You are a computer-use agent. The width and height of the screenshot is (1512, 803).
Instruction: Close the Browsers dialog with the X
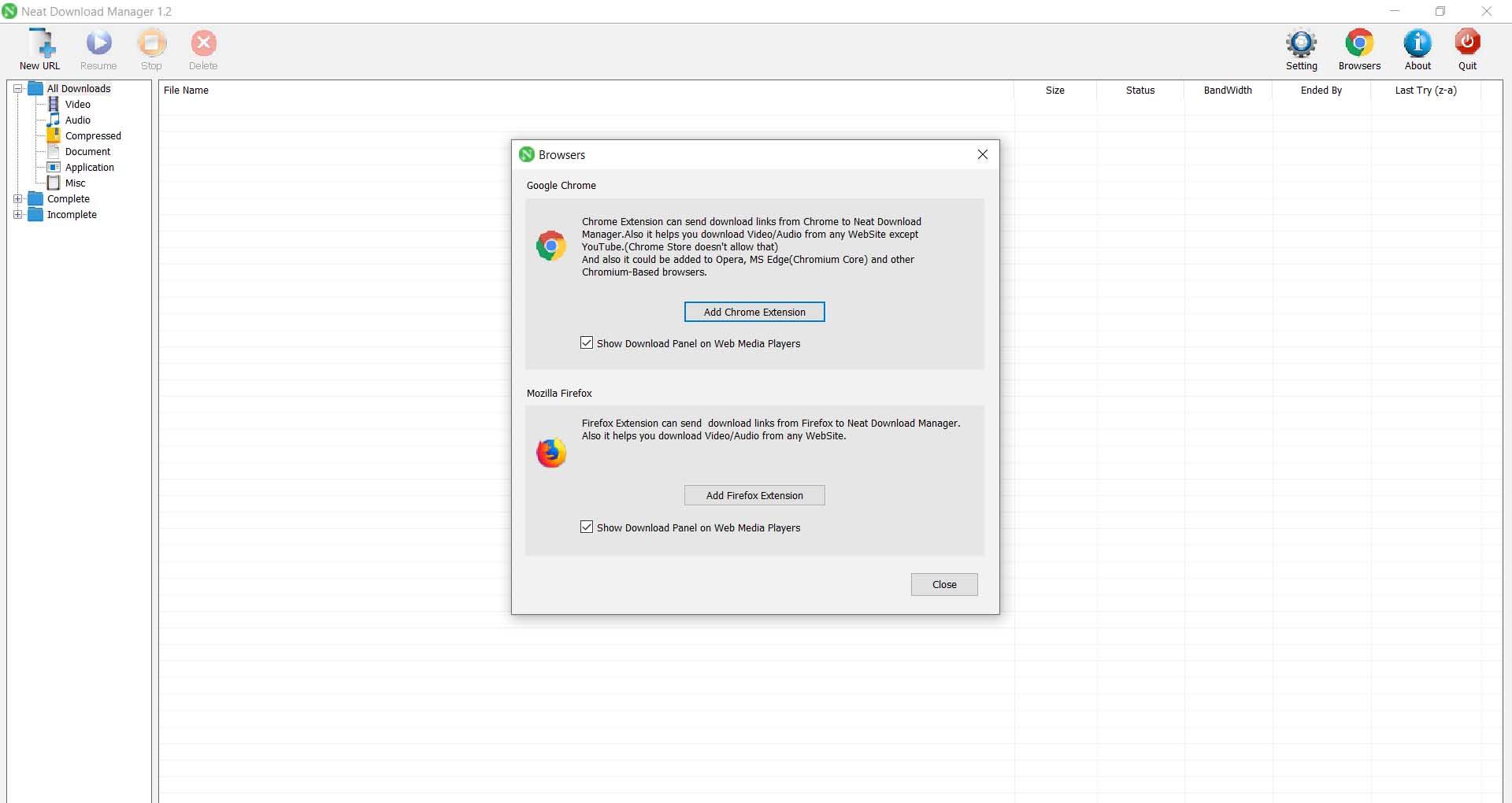[983, 154]
